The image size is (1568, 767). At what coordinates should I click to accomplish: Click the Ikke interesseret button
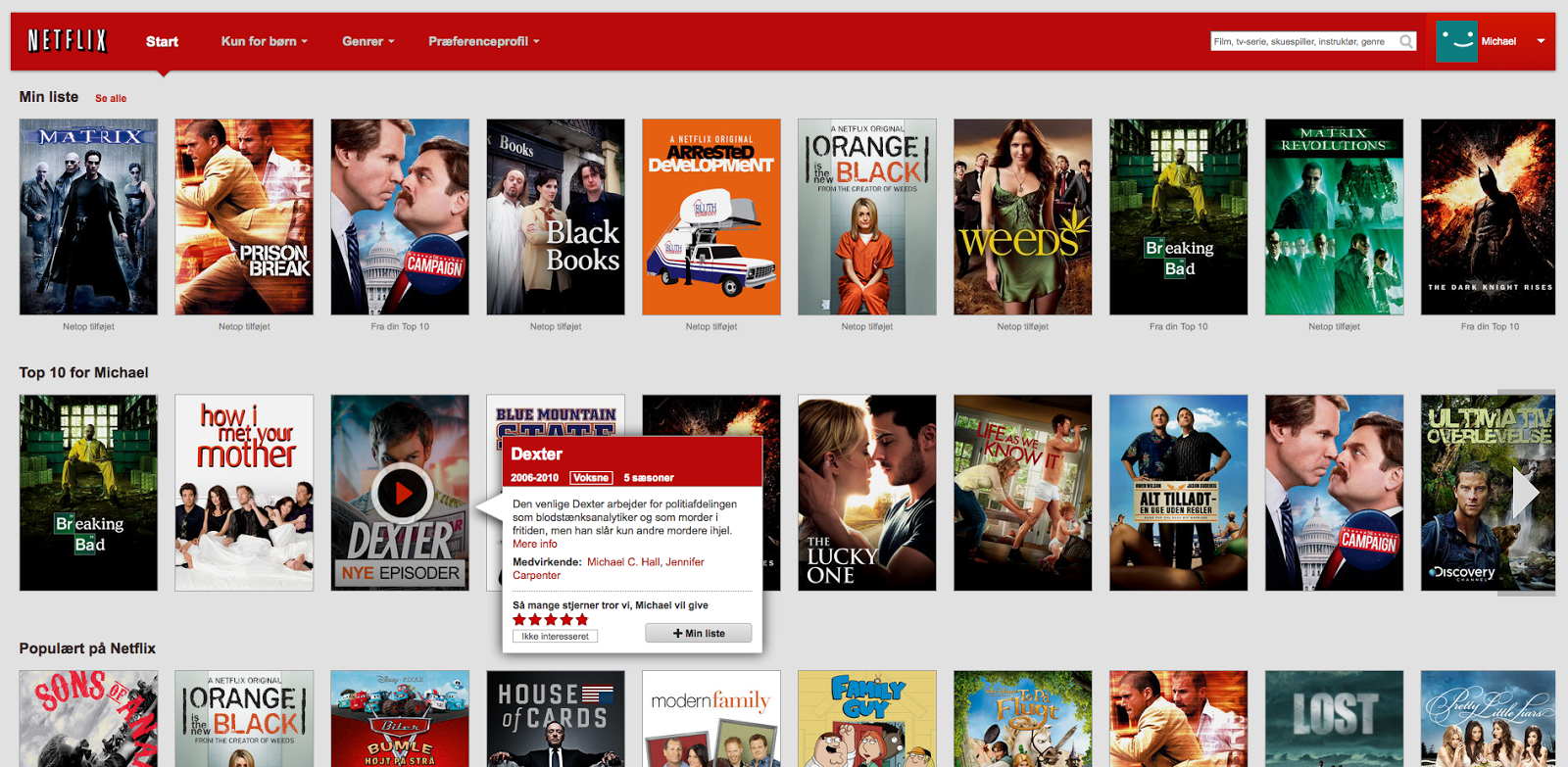[555, 636]
